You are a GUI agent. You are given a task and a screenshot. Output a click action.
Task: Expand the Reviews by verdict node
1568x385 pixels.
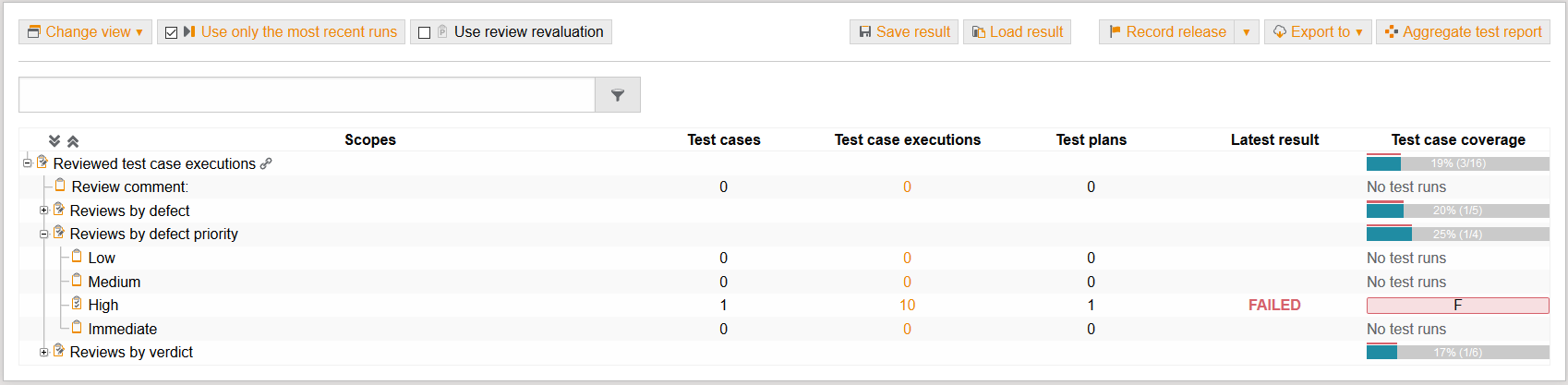pos(43,352)
